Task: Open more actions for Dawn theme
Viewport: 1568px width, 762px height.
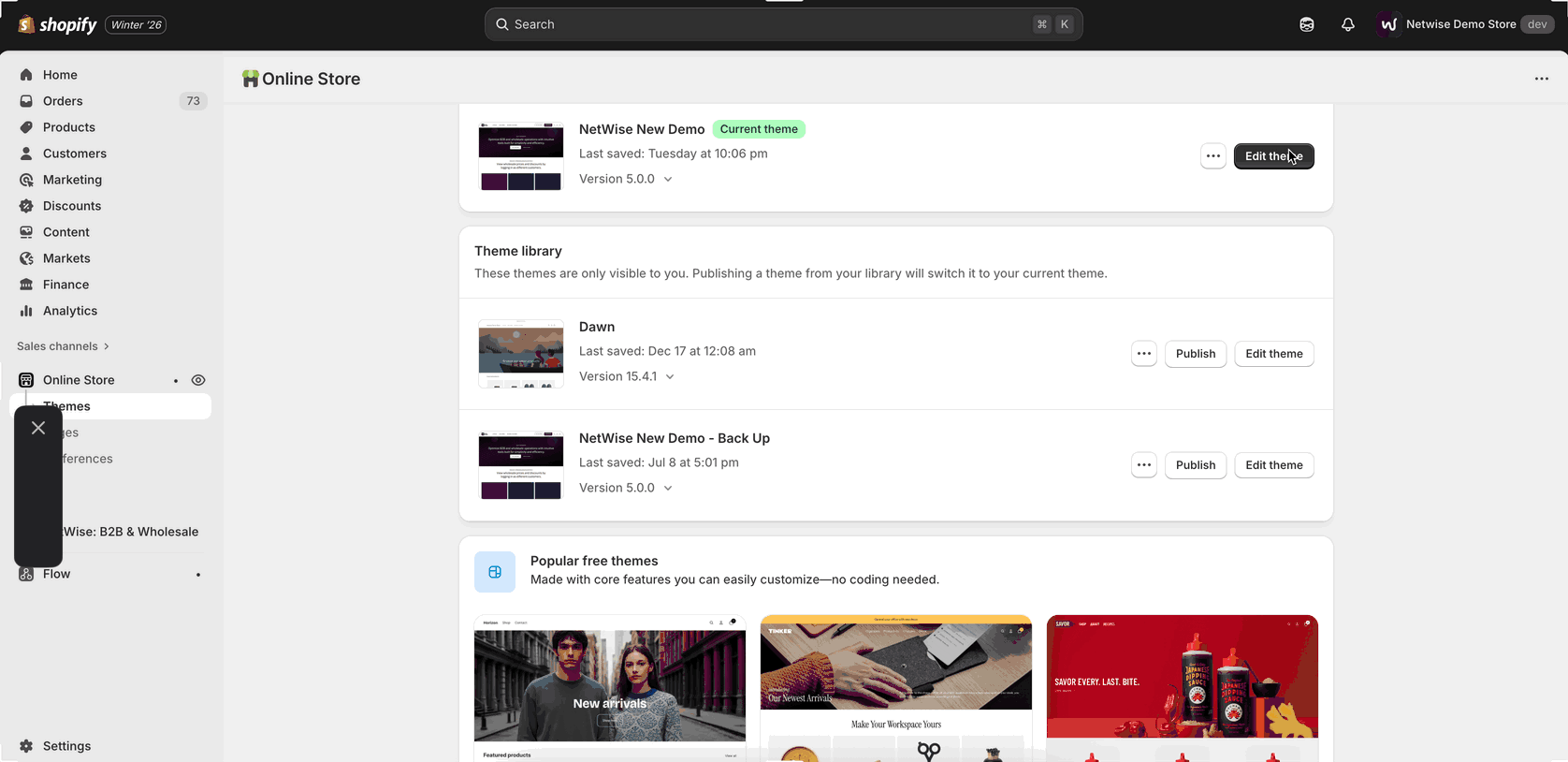Action: pyautogui.click(x=1143, y=354)
